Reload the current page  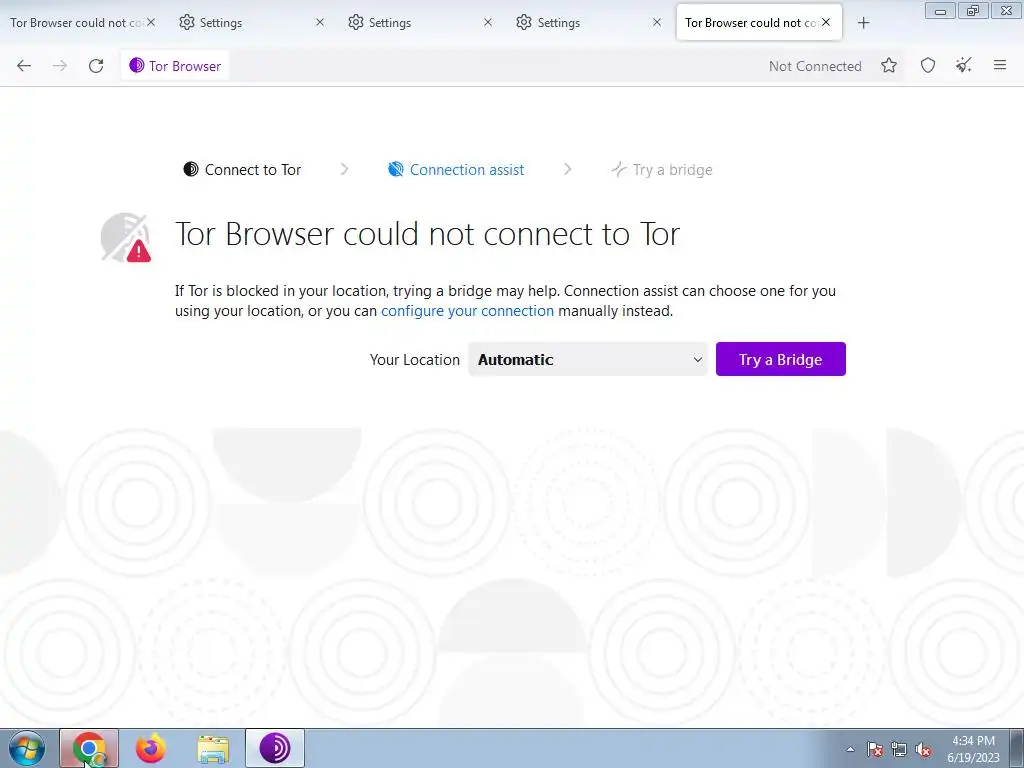tap(96, 66)
